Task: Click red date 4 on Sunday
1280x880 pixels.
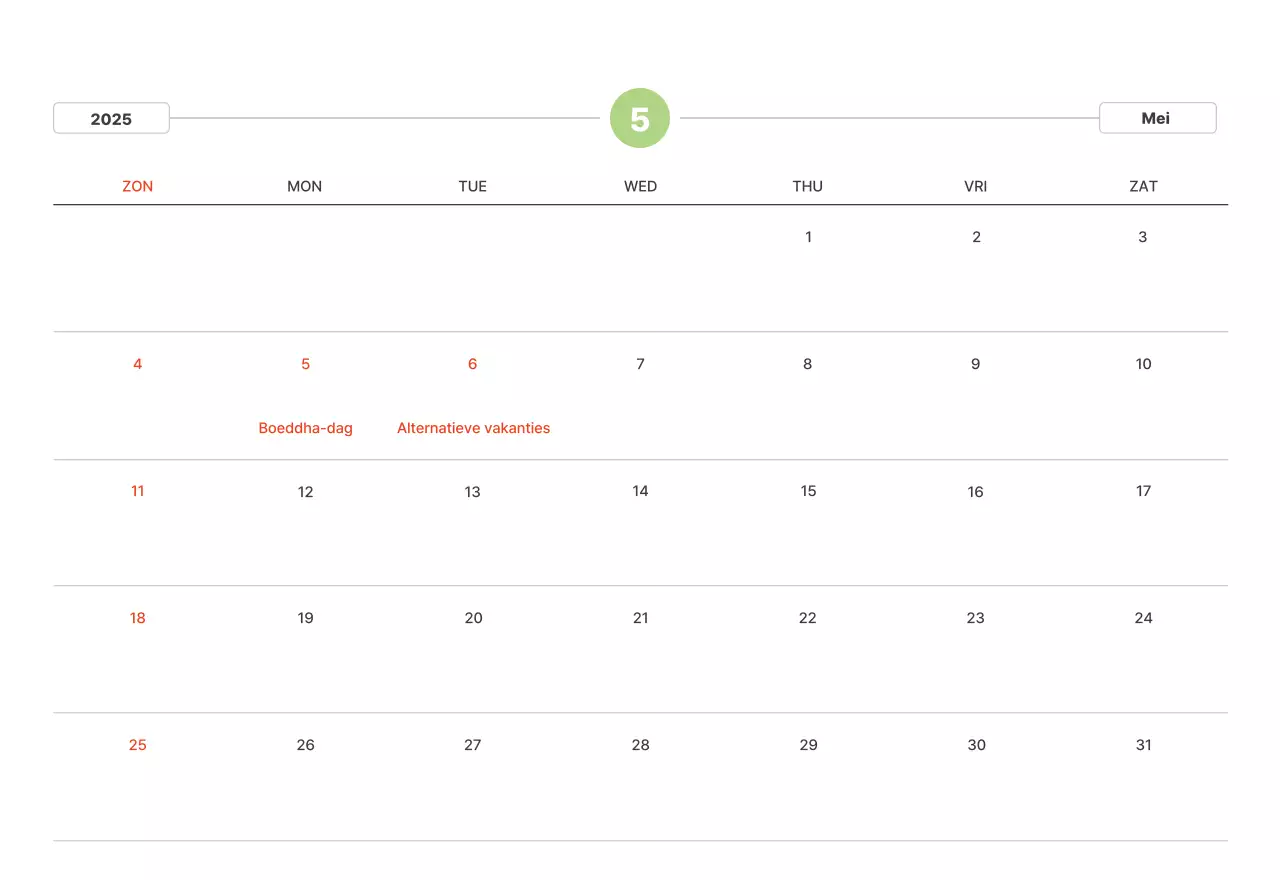Action: tap(138, 364)
